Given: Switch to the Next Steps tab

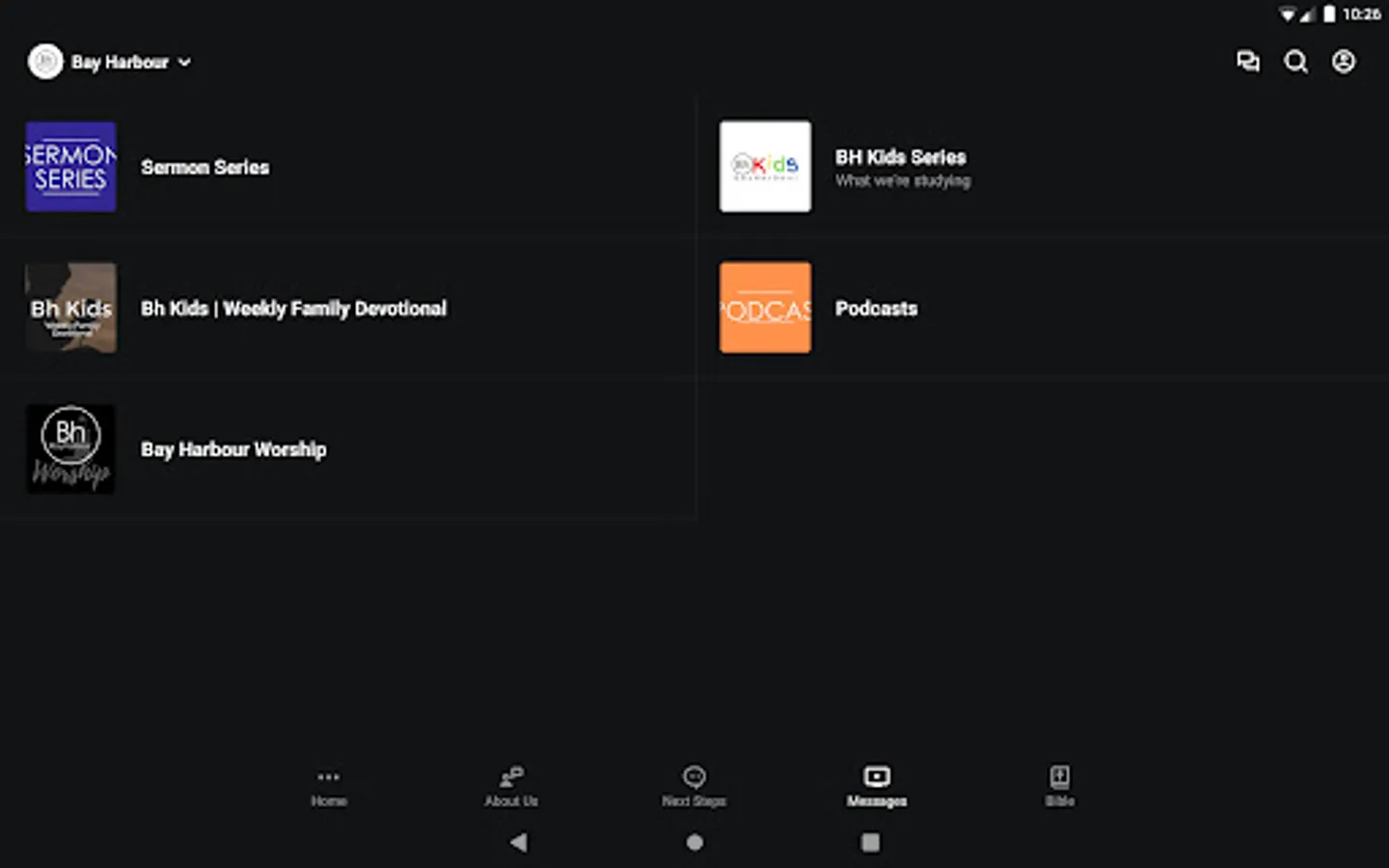Looking at the screenshot, I should point(694,787).
